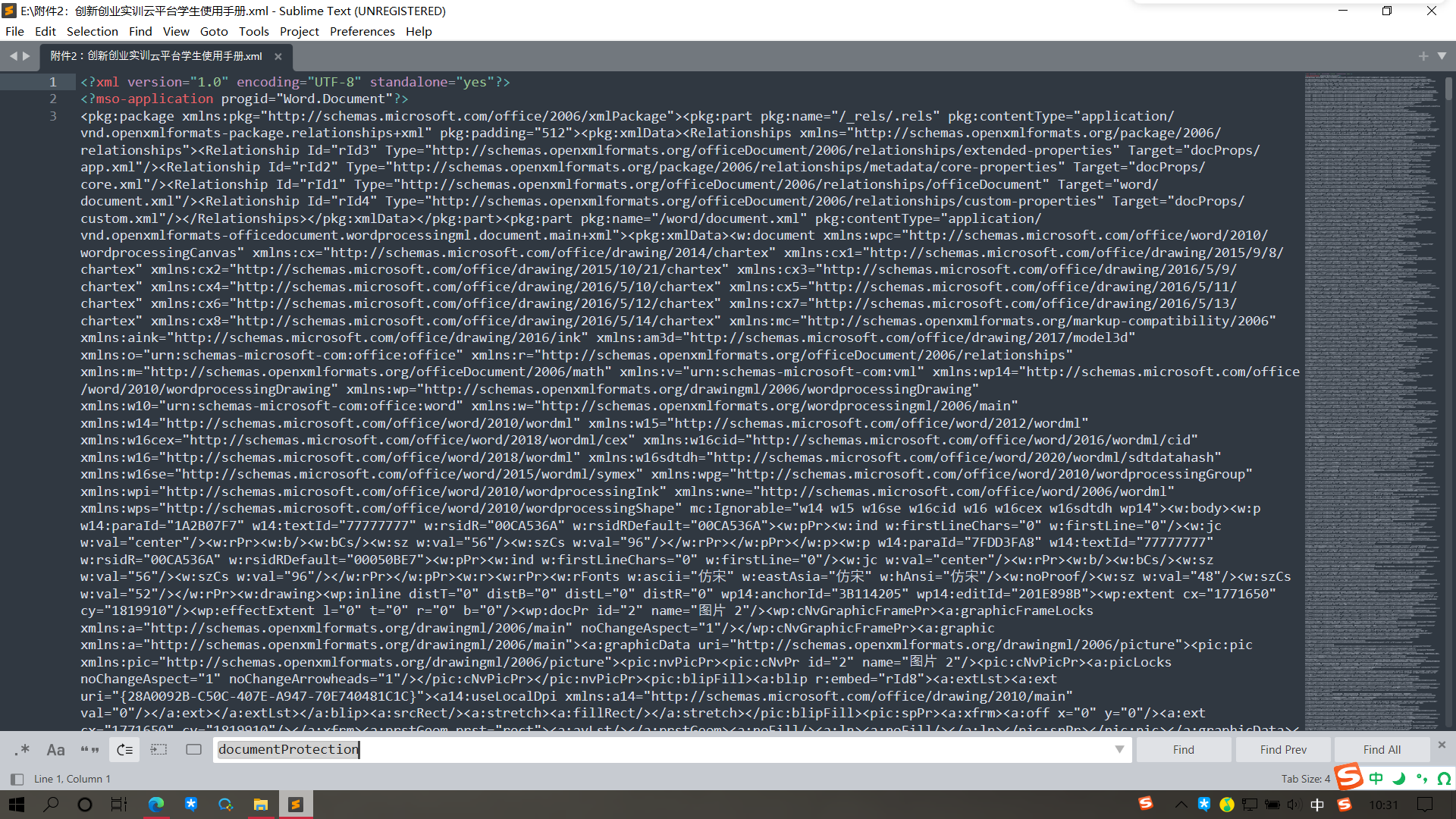The image size is (1456, 819).
Task: Click the Find button
Action: [1183, 749]
